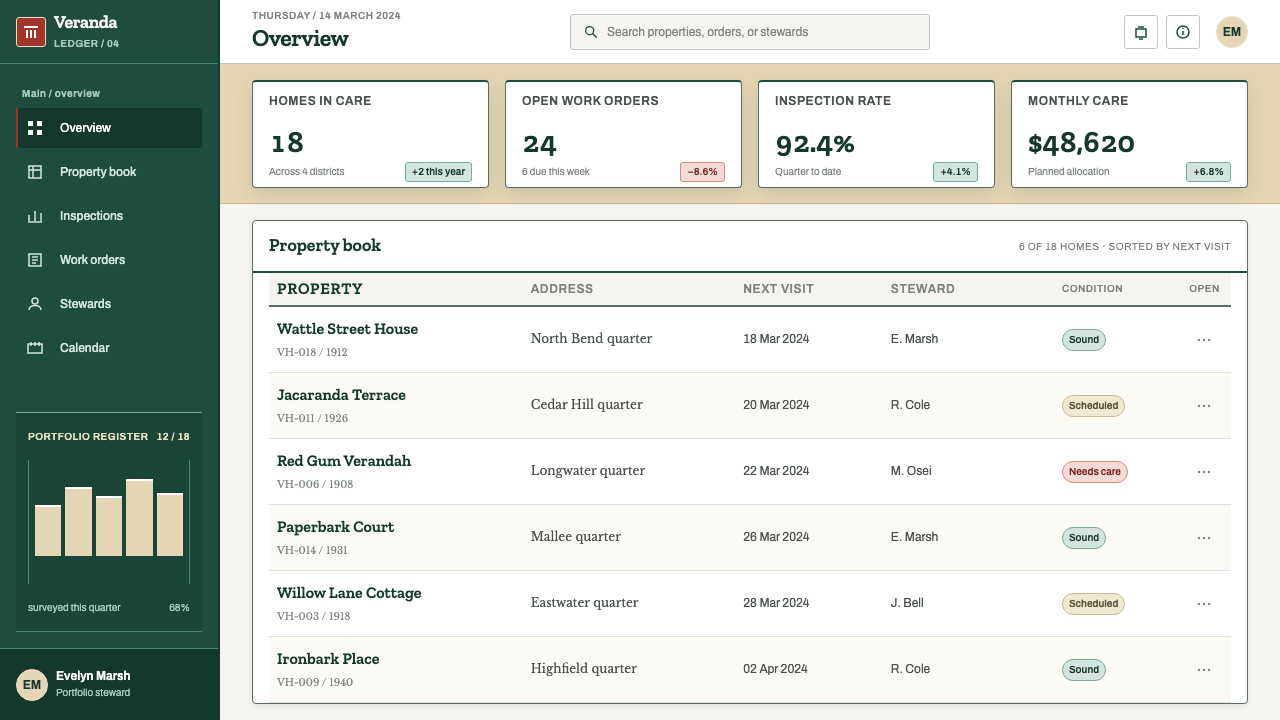Click the +2 this year badge

click(438, 172)
